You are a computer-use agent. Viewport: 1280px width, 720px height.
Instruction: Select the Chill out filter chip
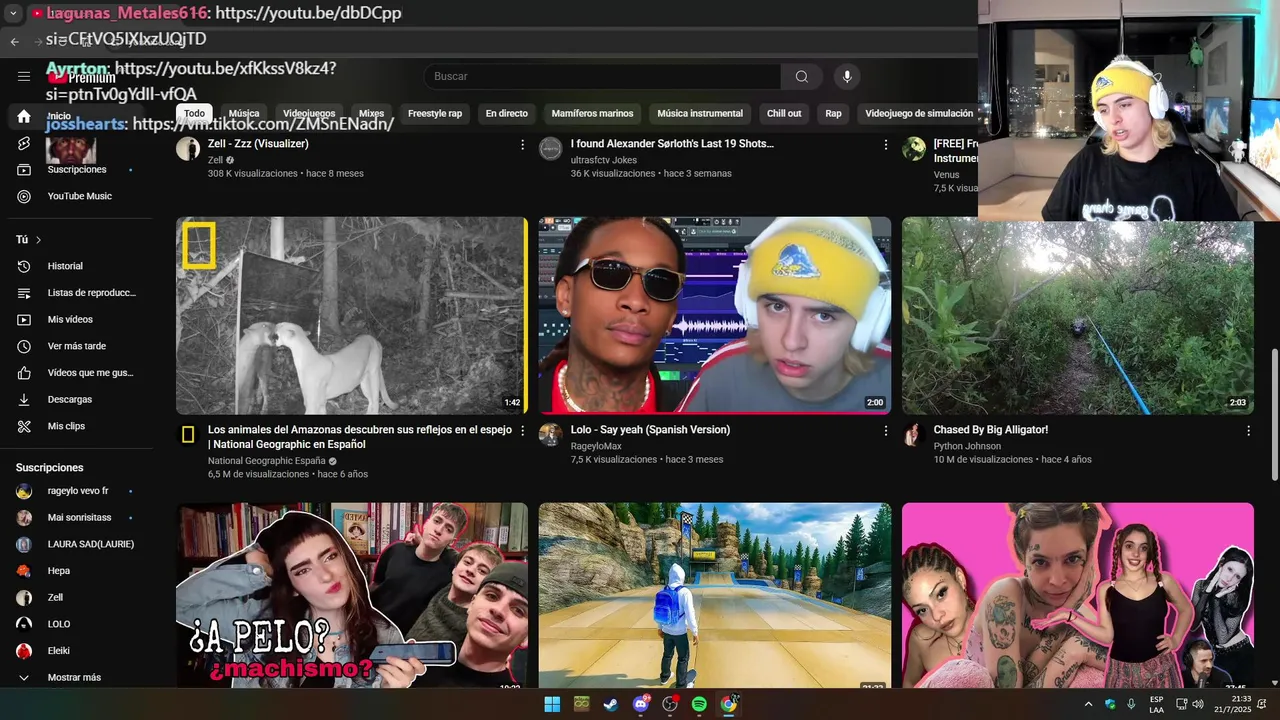pos(784,113)
